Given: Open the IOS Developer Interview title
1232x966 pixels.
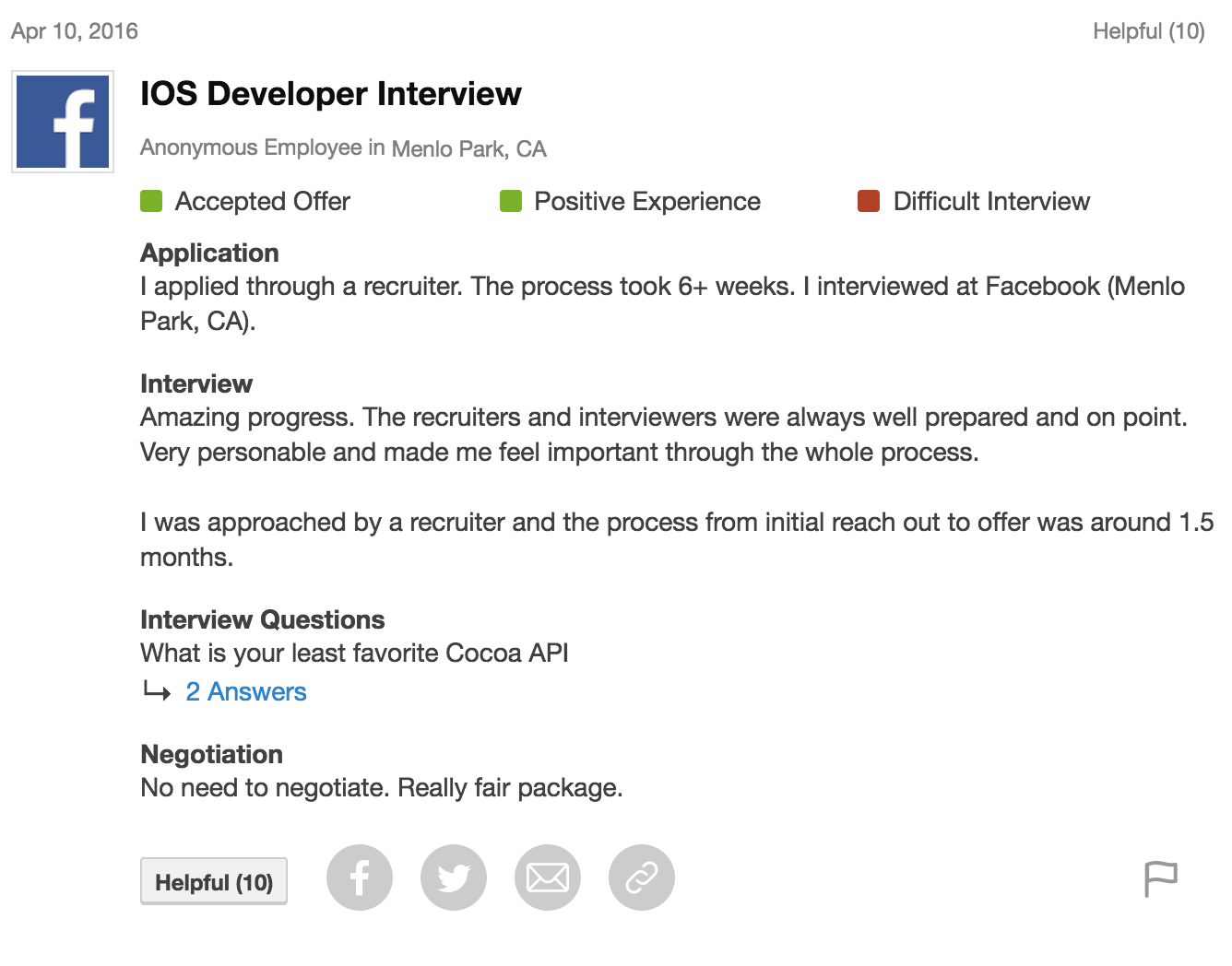Looking at the screenshot, I should pos(330,94).
